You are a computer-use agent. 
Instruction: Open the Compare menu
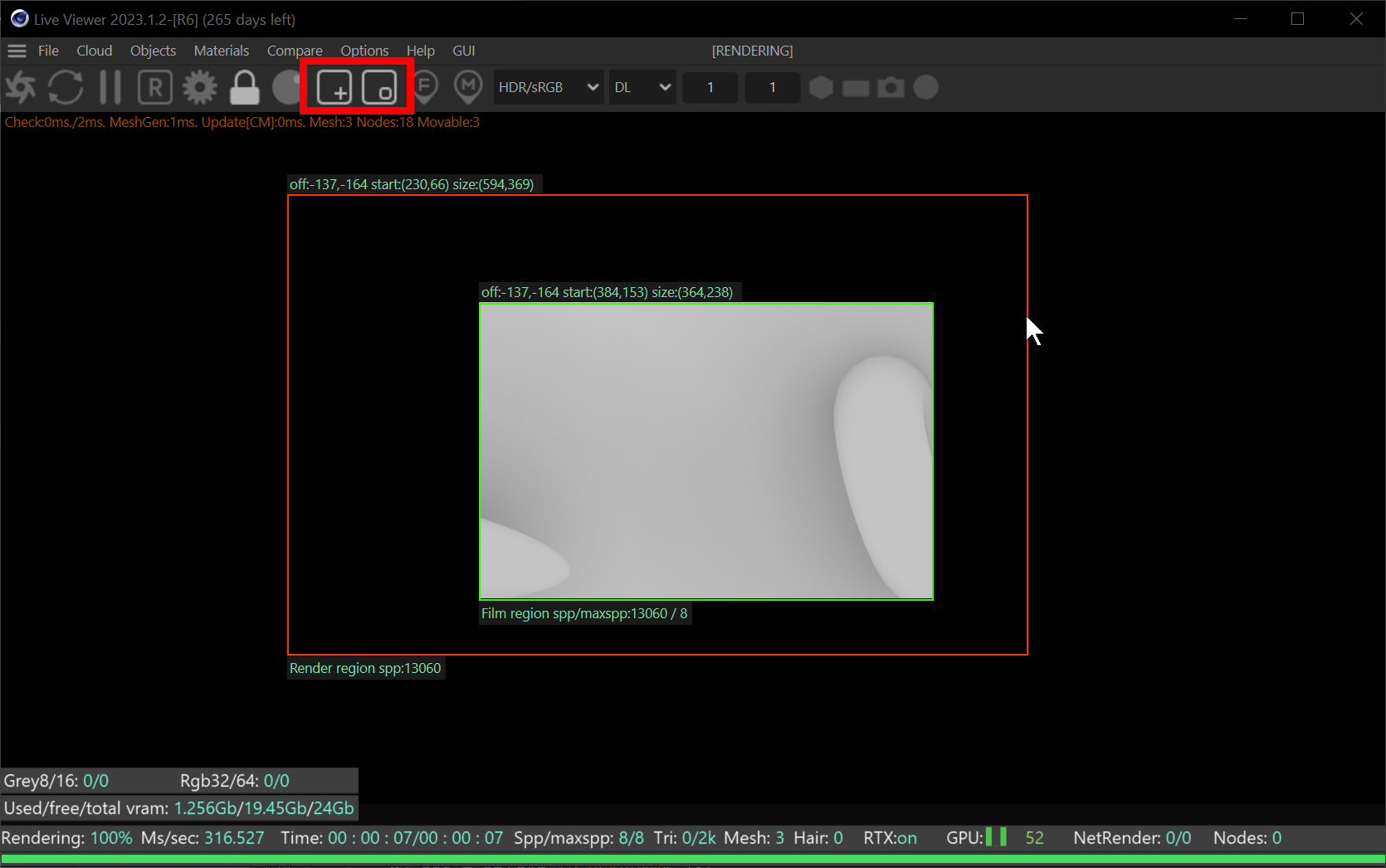(x=295, y=51)
